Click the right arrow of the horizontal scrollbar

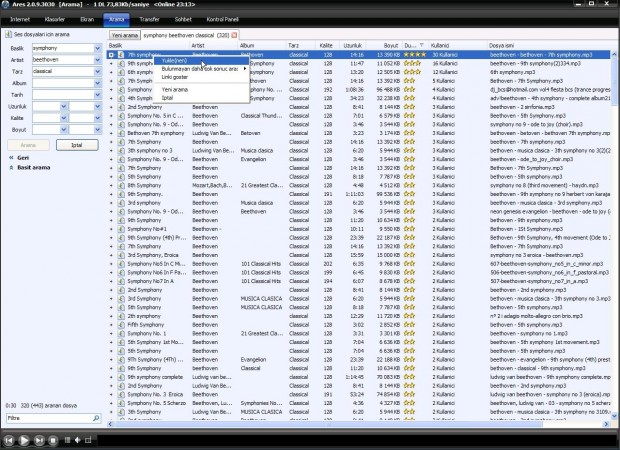coord(606,424)
